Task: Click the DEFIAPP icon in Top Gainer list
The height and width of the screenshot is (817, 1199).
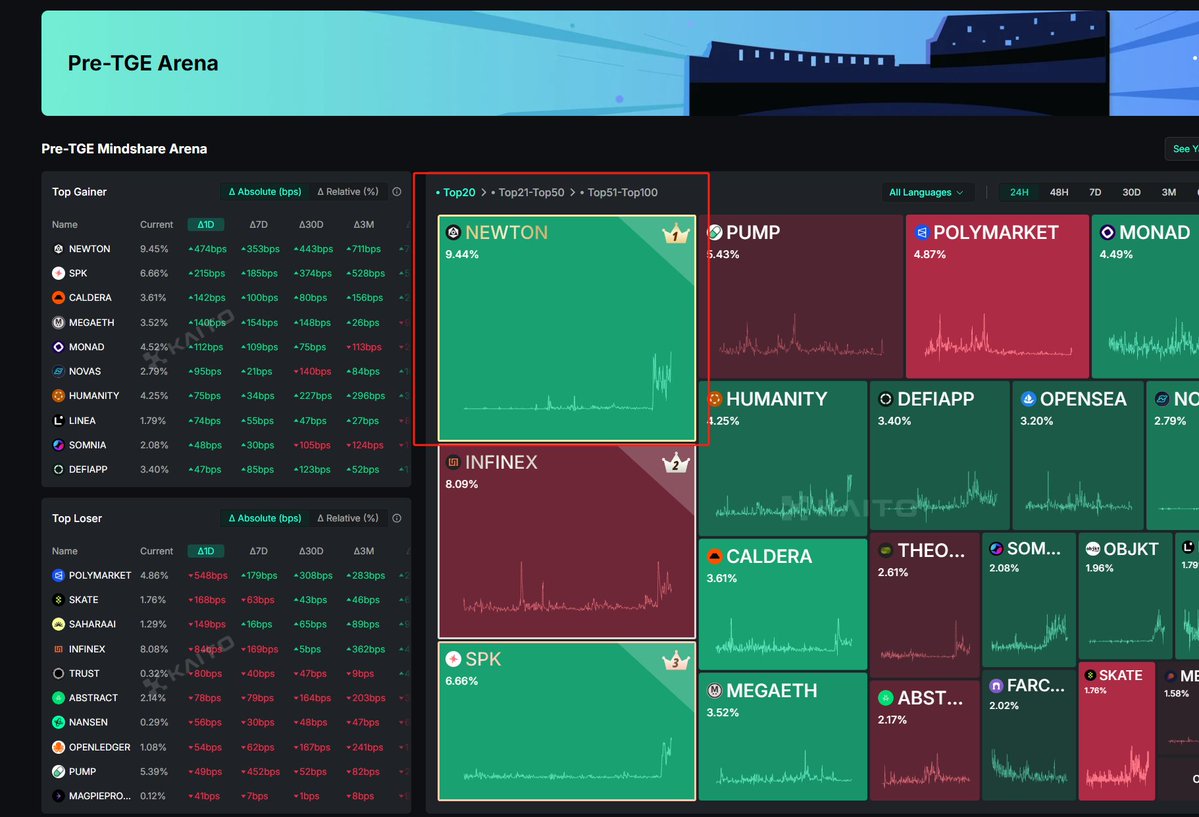Action: click(x=58, y=469)
